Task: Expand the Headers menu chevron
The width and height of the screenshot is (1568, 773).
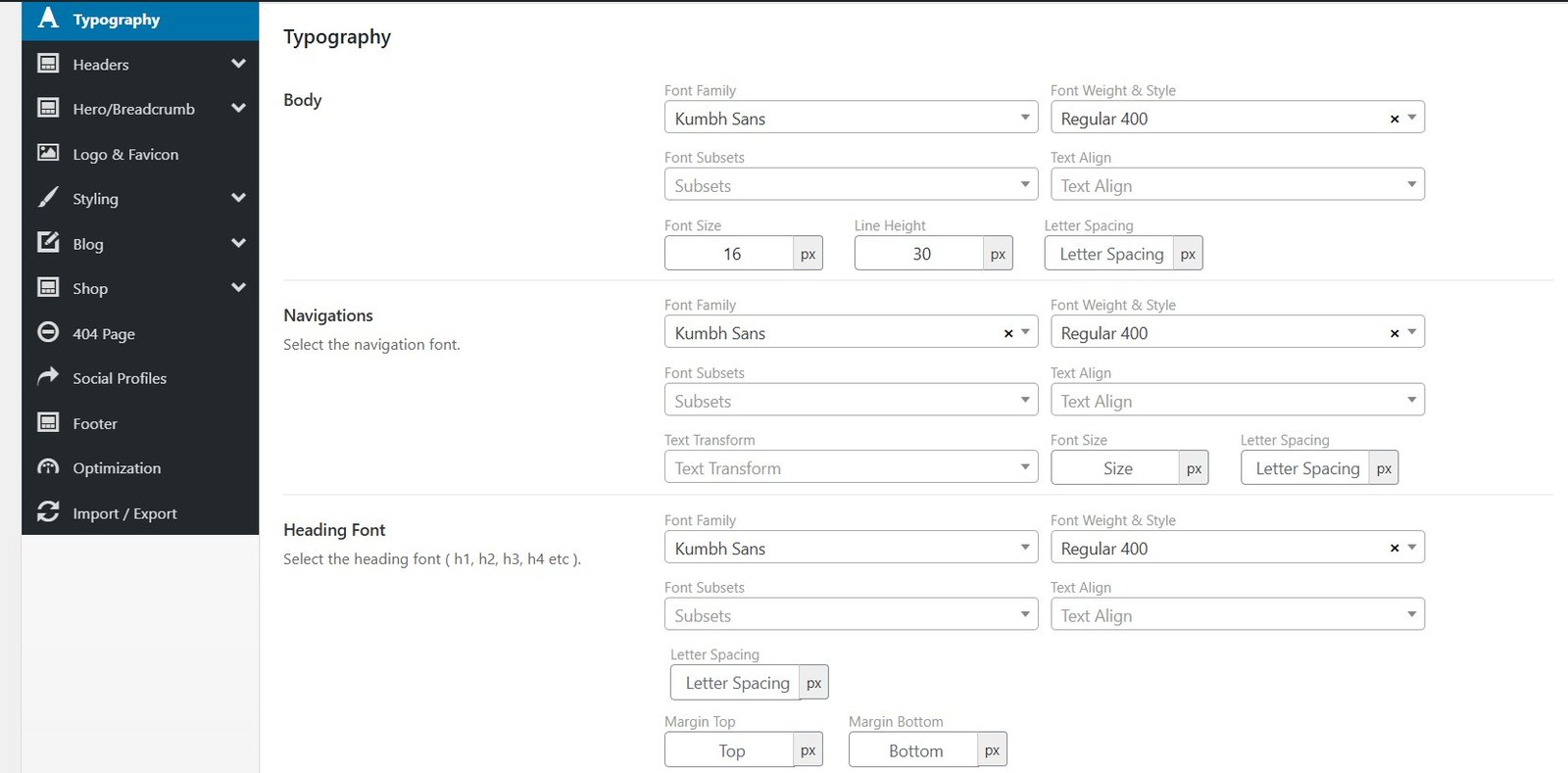Action: [238, 64]
